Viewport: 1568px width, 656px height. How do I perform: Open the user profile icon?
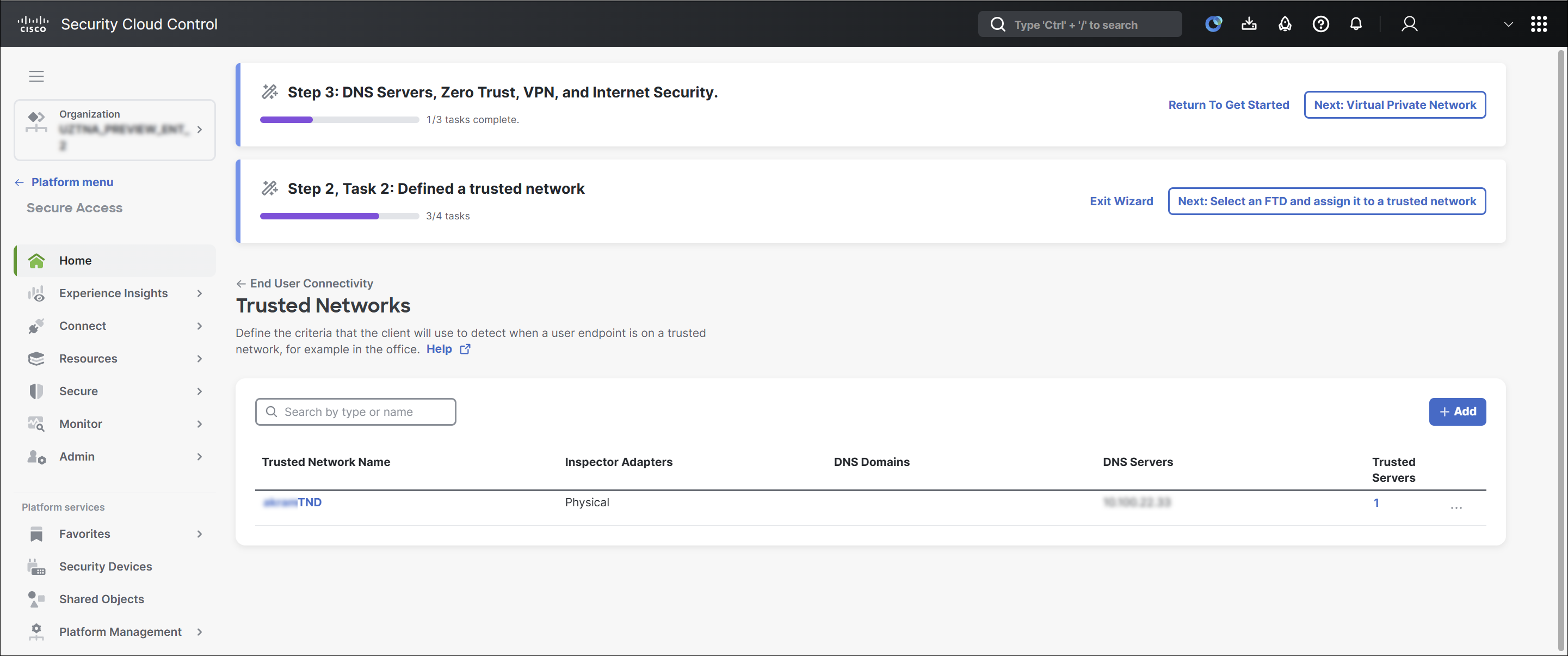[1410, 24]
